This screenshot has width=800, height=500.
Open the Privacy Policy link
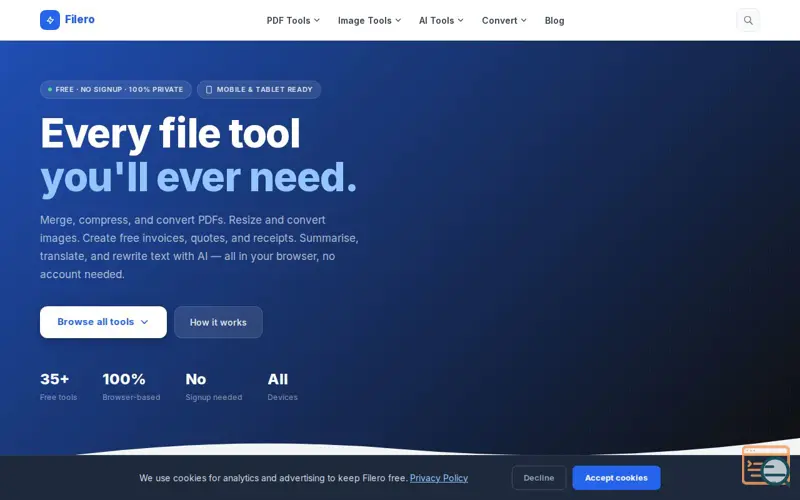(x=439, y=478)
